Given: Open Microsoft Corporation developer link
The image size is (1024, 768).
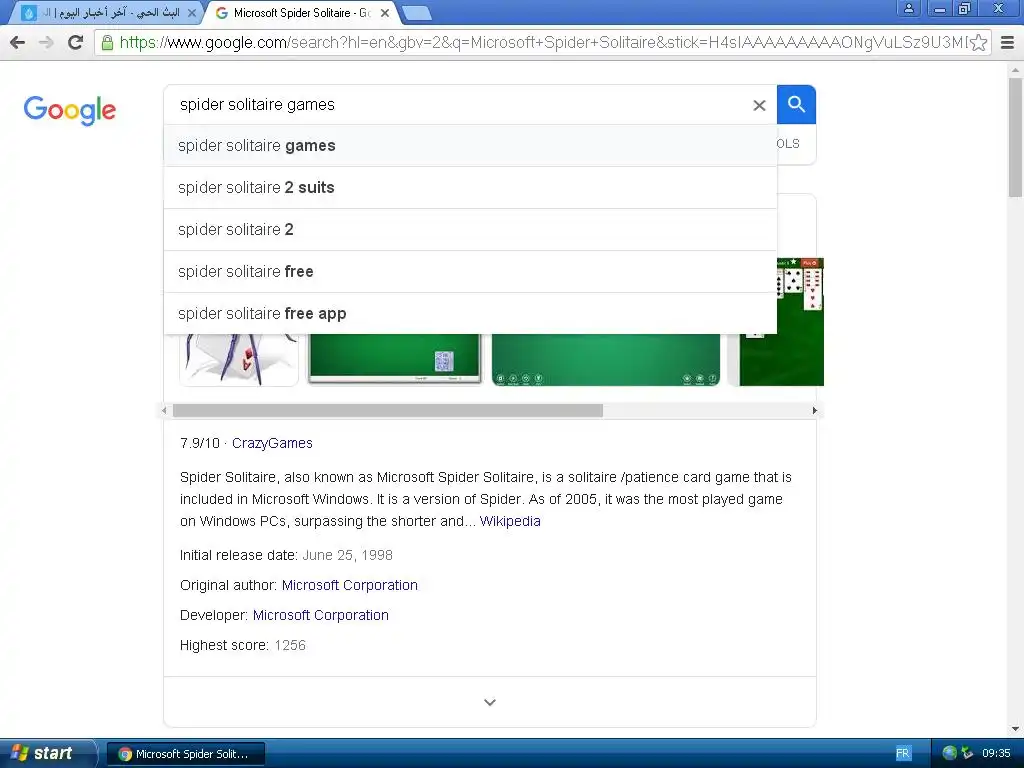Looking at the screenshot, I should pyautogui.click(x=321, y=615).
